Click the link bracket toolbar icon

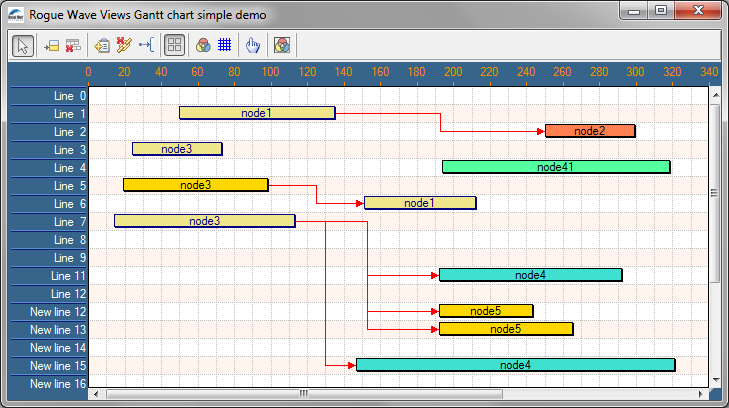click(x=146, y=45)
